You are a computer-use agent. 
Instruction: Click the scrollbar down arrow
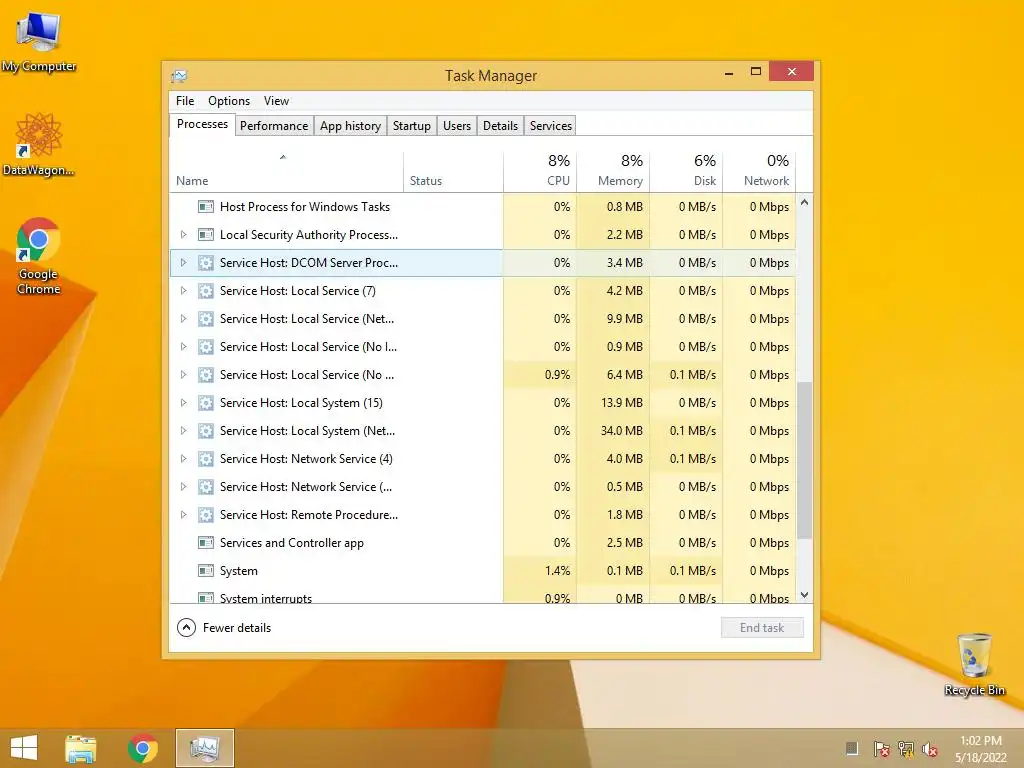(x=805, y=594)
